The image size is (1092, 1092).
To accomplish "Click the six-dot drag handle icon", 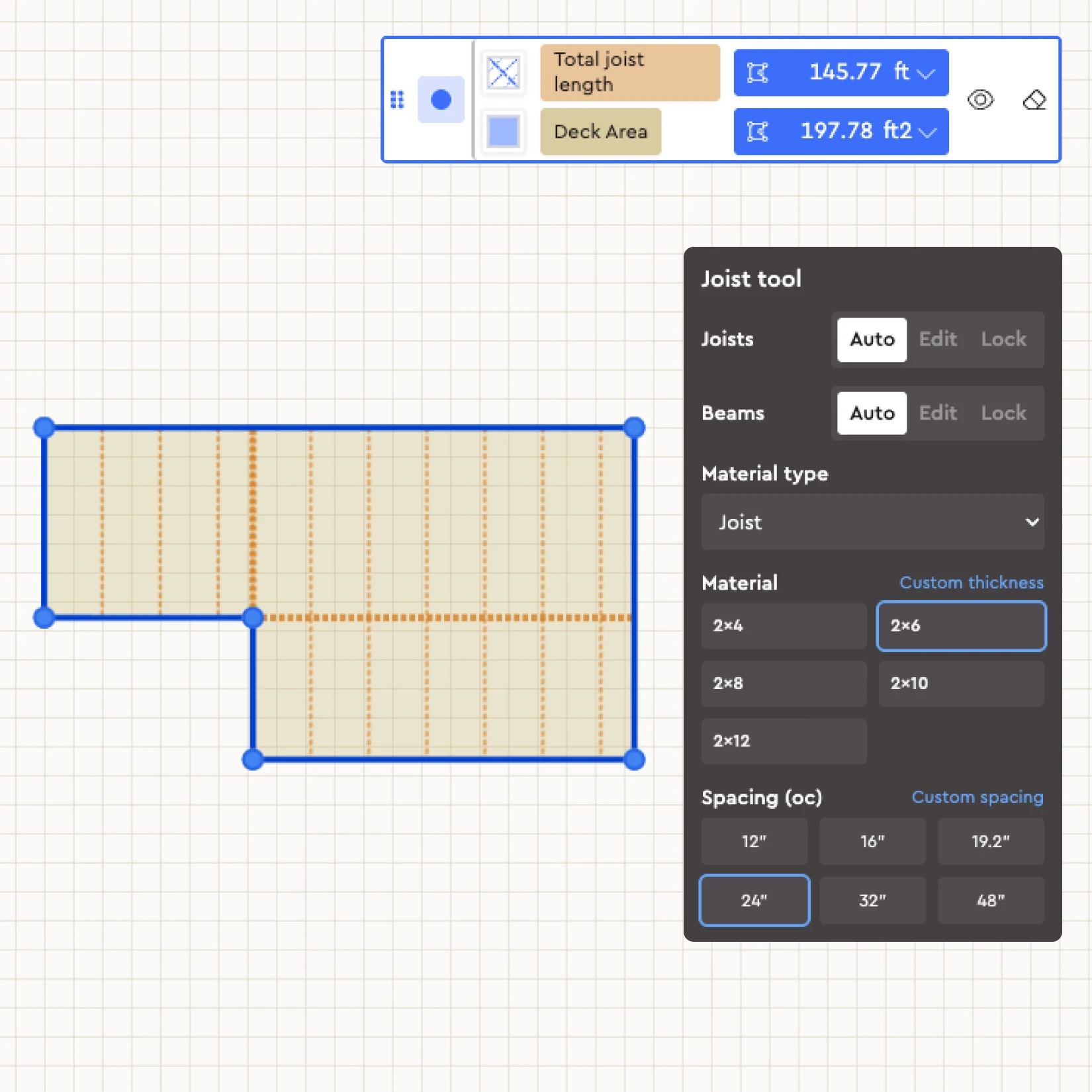I will click(x=397, y=99).
